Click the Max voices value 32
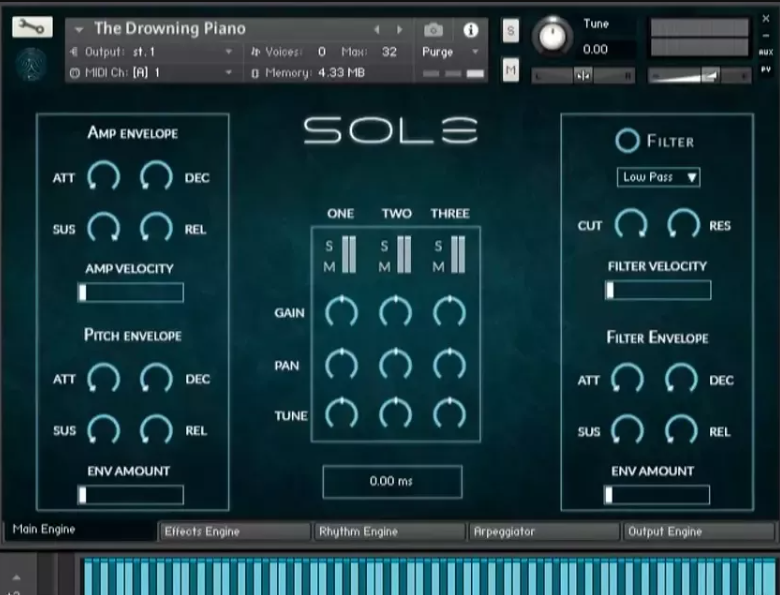This screenshot has width=780, height=595. (x=390, y=52)
